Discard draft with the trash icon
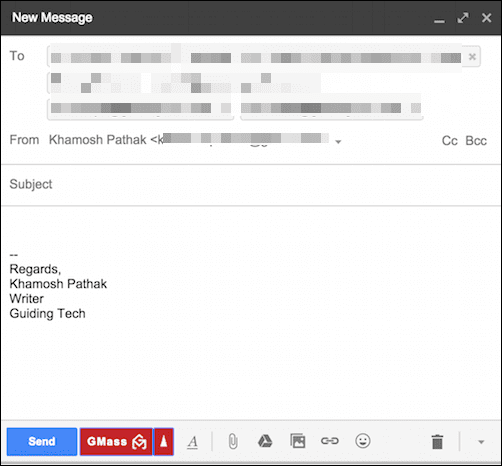Image resolution: width=502 pixels, height=466 pixels. coord(437,442)
